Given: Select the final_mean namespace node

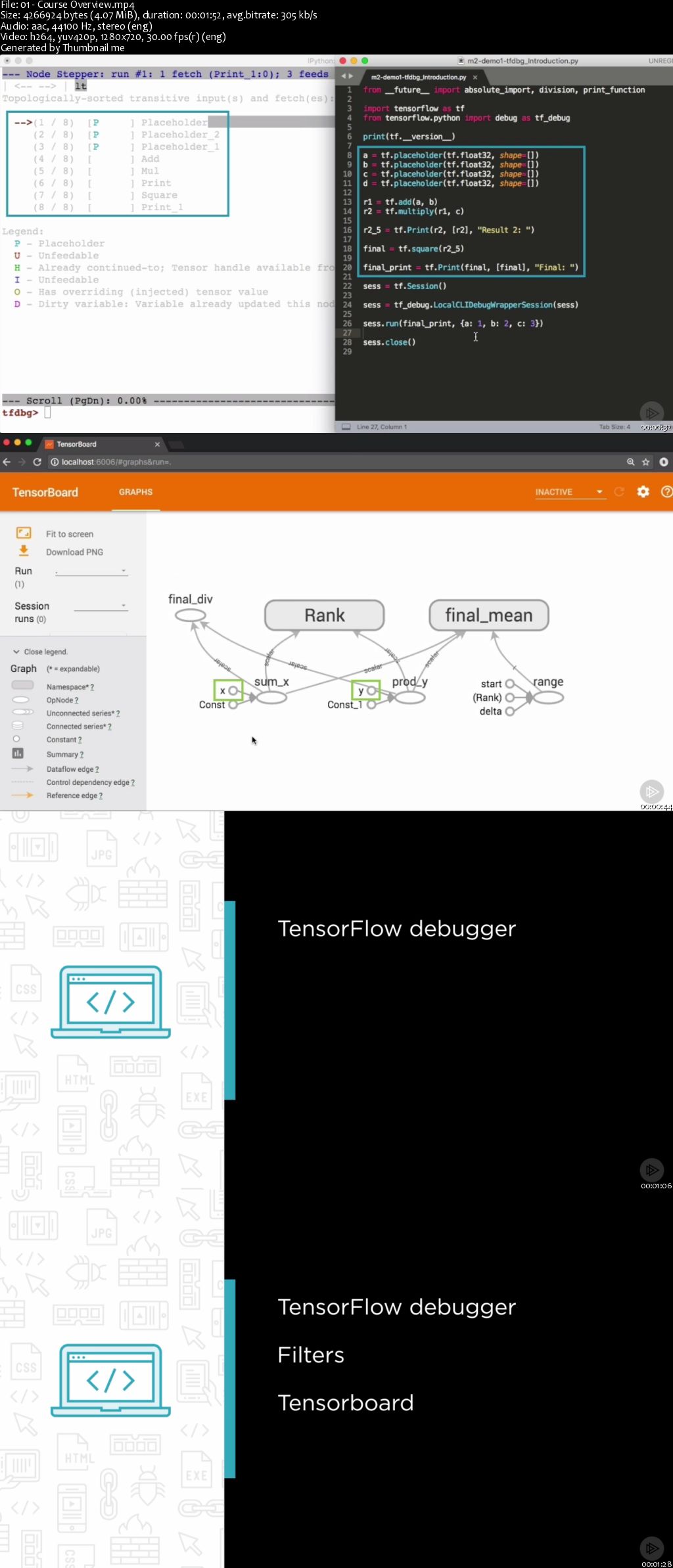Looking at the screenshot, I should [x=489, y=615].
